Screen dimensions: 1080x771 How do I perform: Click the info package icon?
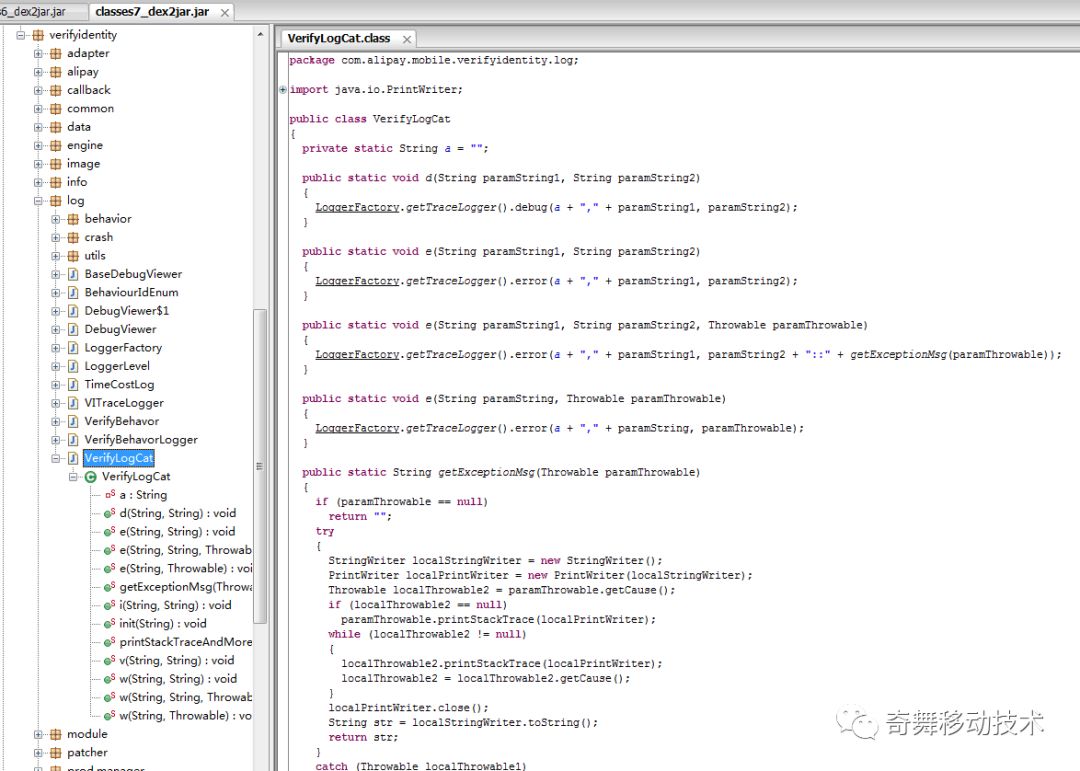[56, 182]
